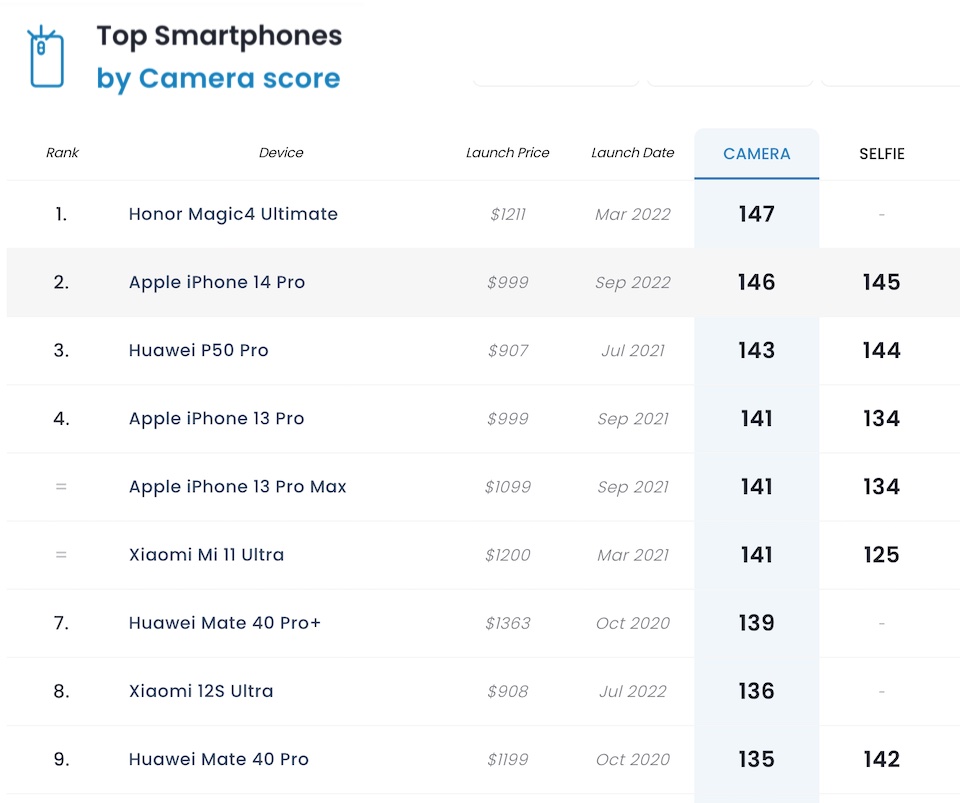Switch to the SELFIE score tab
The image size is (960, 803).
point(881,154)
